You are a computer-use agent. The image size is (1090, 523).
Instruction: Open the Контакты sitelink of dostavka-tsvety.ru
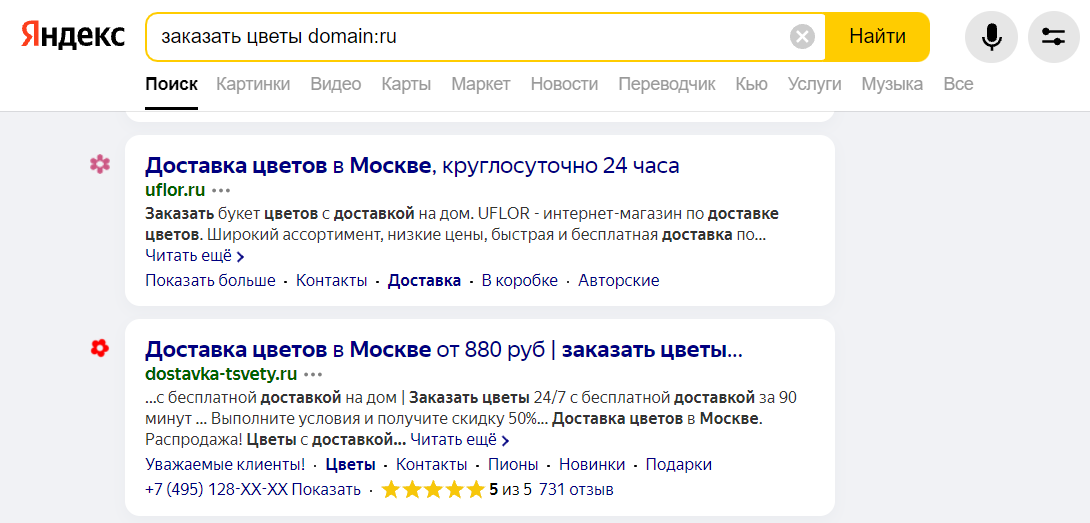coord(432,465)
